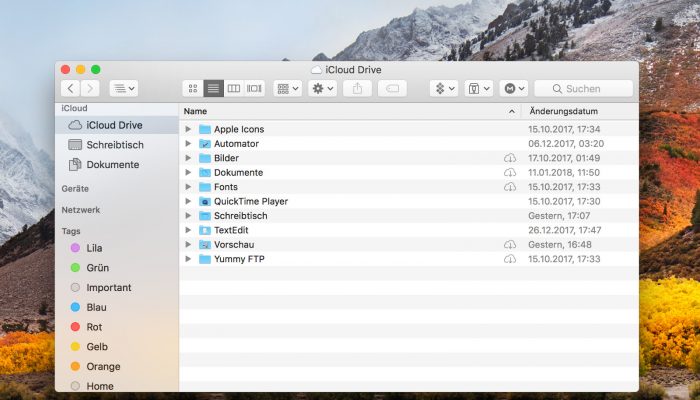Click the Fonts folder icon
700x400 pixels.
pyautogui.click(x=205, y=187)
